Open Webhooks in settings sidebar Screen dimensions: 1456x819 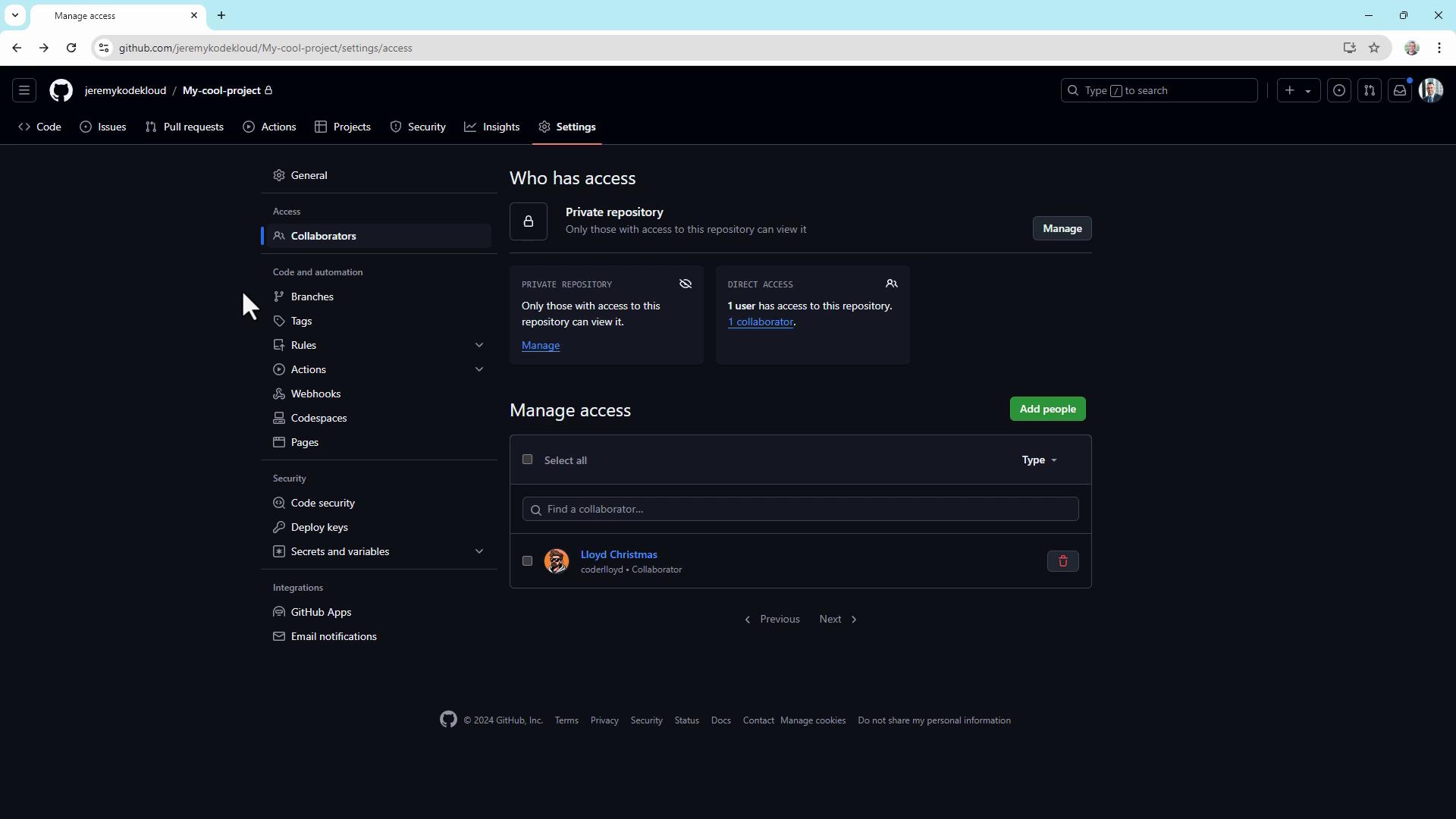point(315,394)
